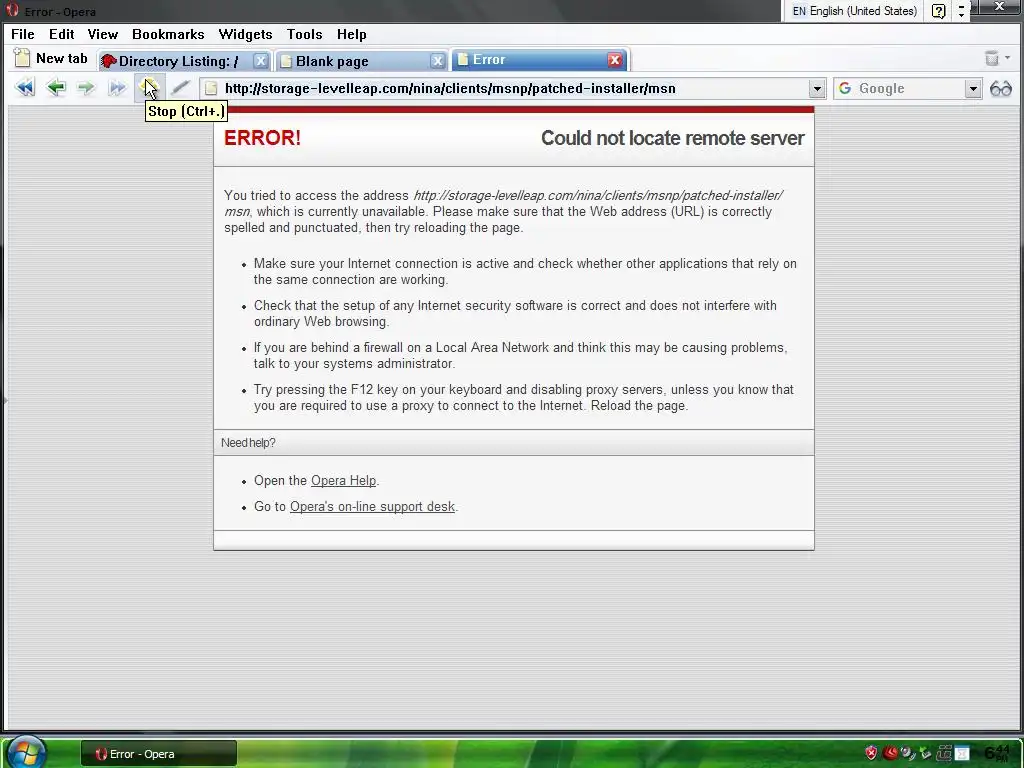Expand the address bar history dropdown
The height and width of the screenshot is (768, 1024).
[816, 88]
